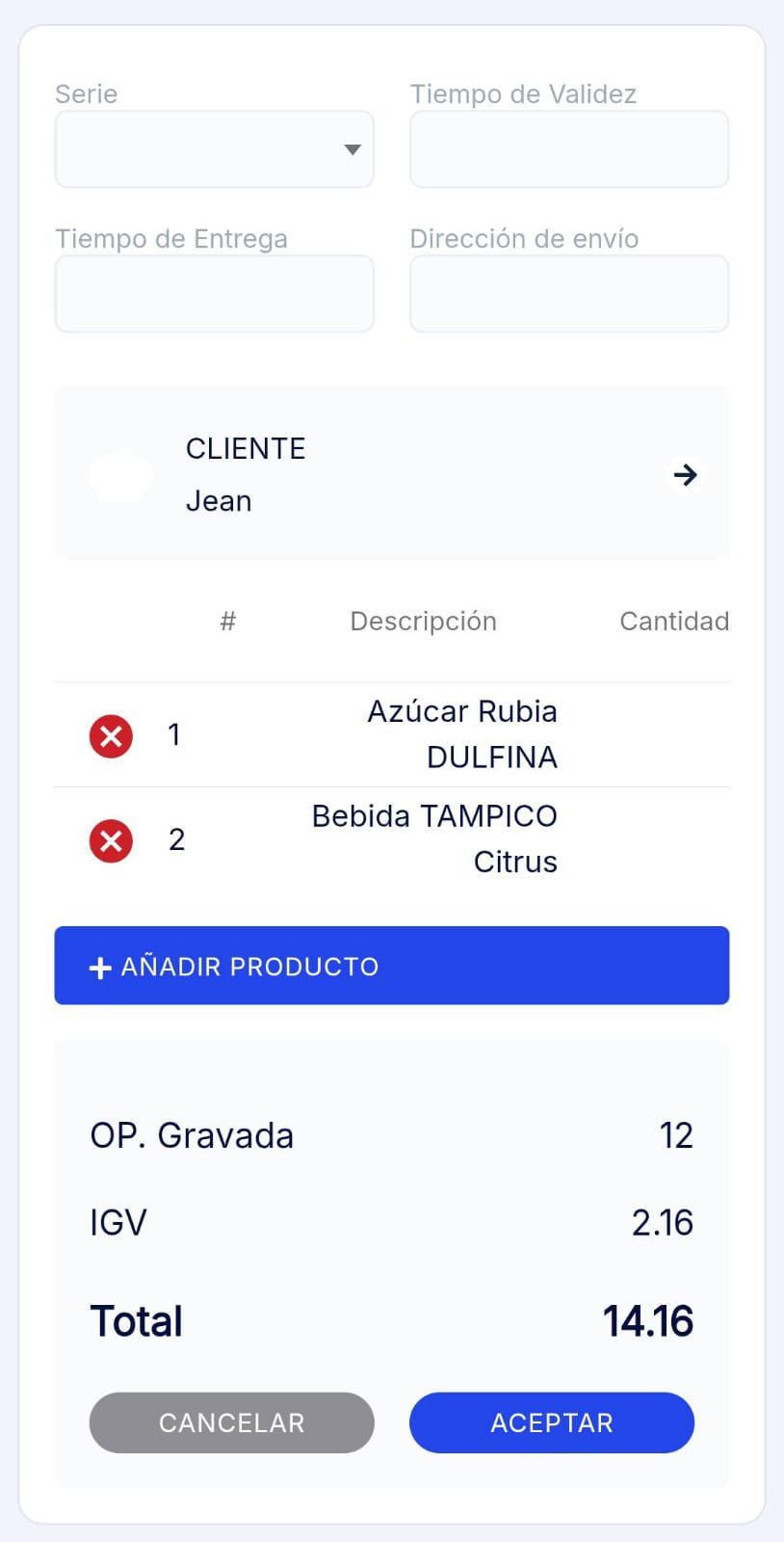Click plus icon on Añadir Producto
784x1542 pixels.
coord(100,967)
